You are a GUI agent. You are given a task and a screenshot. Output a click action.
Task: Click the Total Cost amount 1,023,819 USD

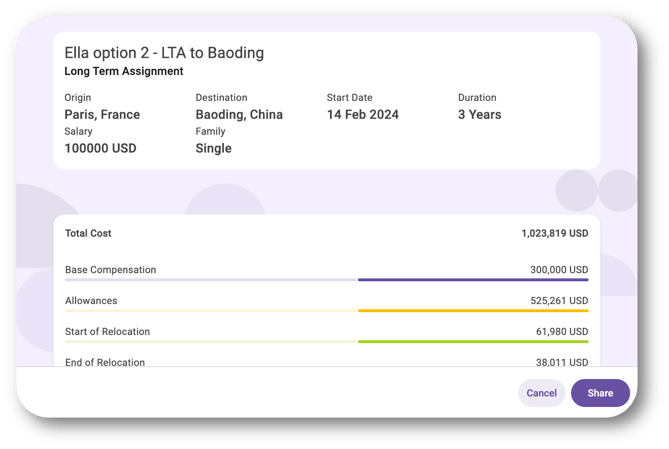click(x=555, y=233)
